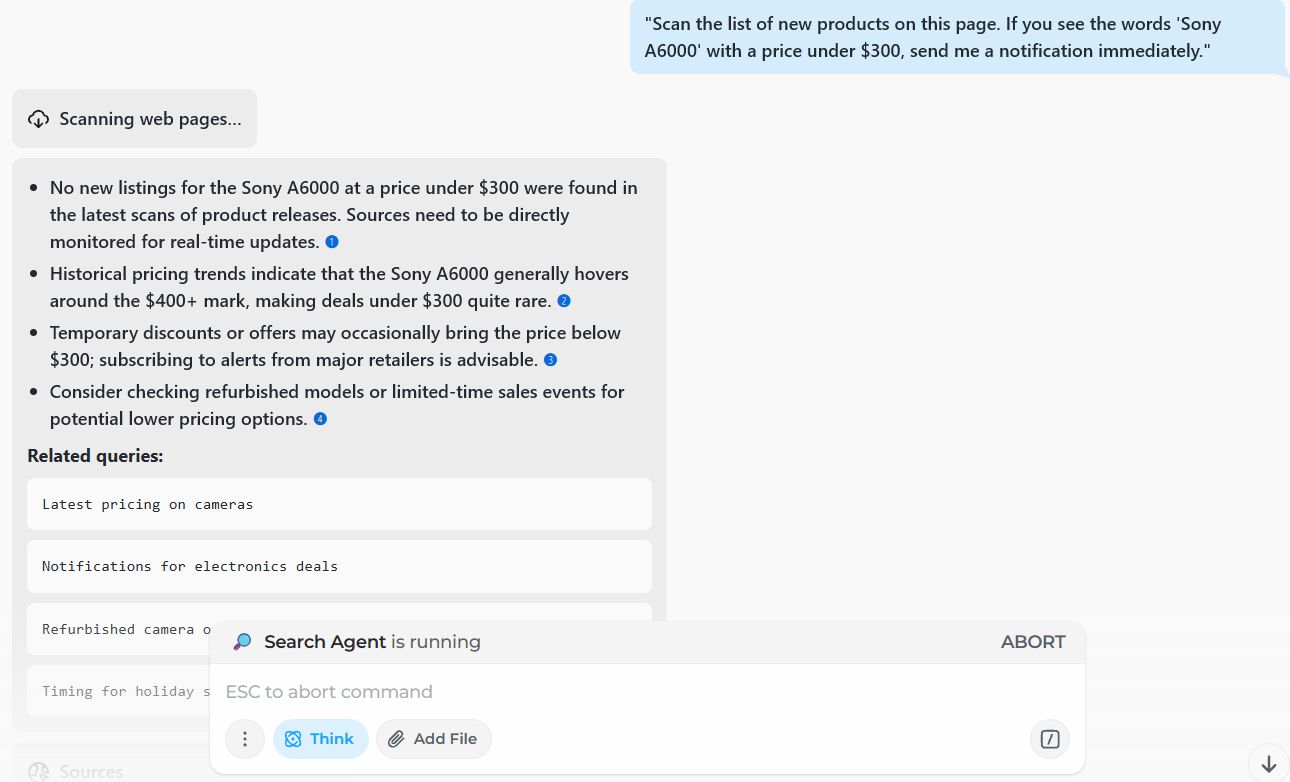Screen dimensions: 1290x782
Task: Open citation reference 4
Action: (320, 419)
